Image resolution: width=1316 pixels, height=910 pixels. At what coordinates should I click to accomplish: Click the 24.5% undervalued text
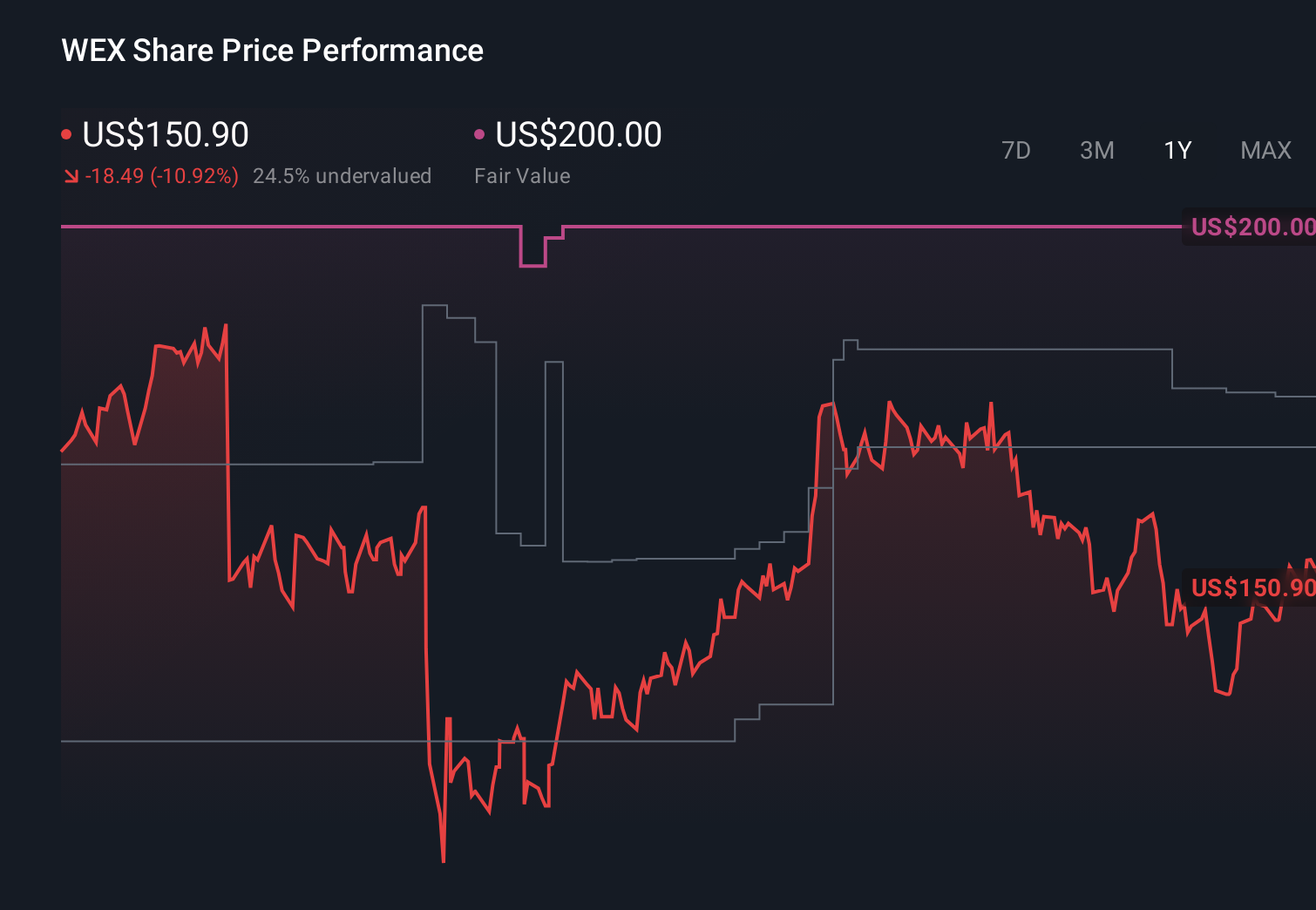click(343, 175)
